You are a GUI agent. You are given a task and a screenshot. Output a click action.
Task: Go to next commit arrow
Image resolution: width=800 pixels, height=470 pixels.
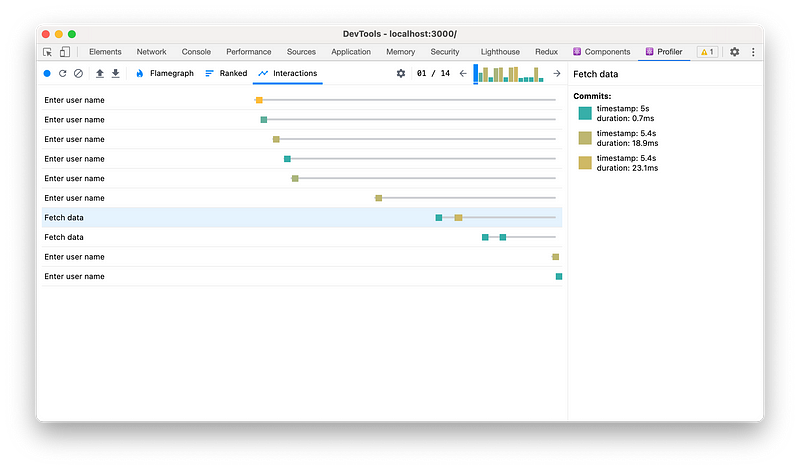(x=557, y=74)
